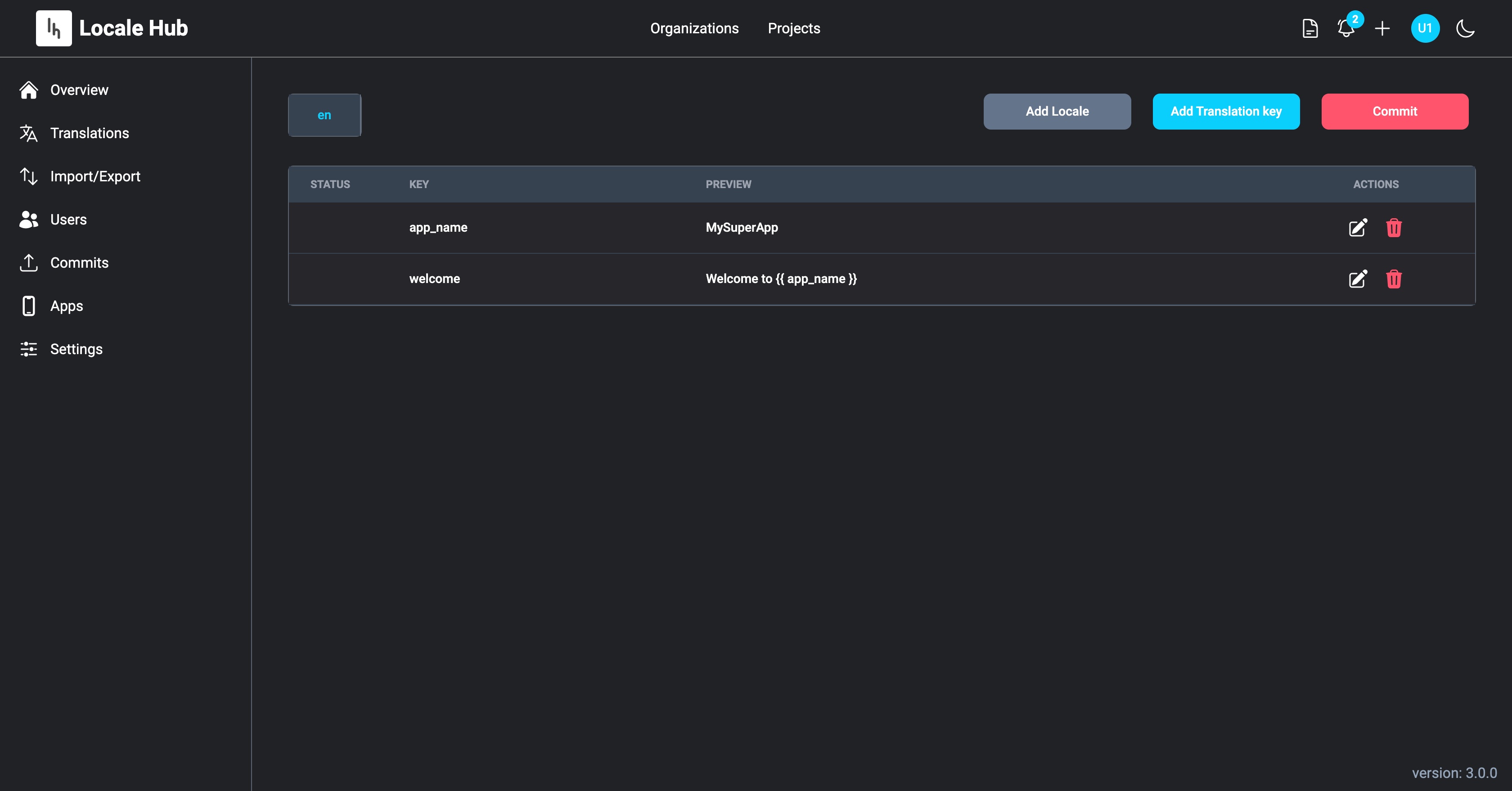Click the red Commit button
The width and height of the screenshot is (1512, 791).
(1395, 112)
